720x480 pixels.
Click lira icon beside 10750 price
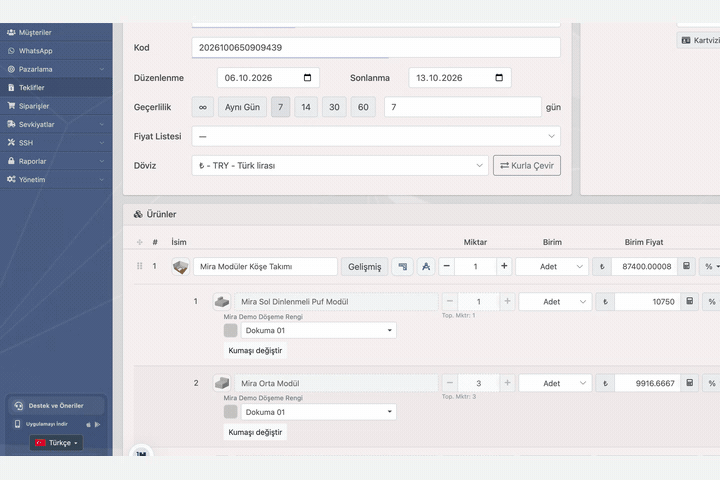[x=605, y=302]
